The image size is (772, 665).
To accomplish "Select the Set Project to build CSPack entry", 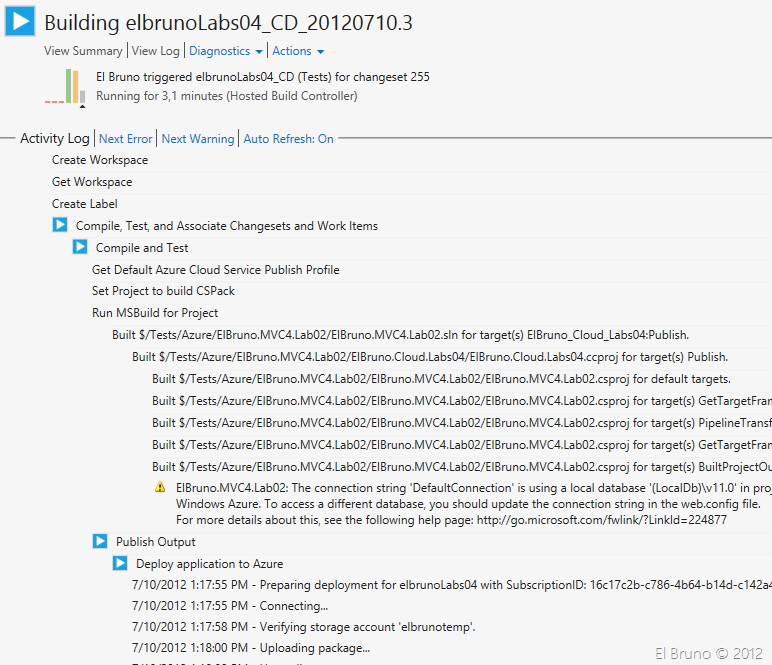I will [163, 291].
